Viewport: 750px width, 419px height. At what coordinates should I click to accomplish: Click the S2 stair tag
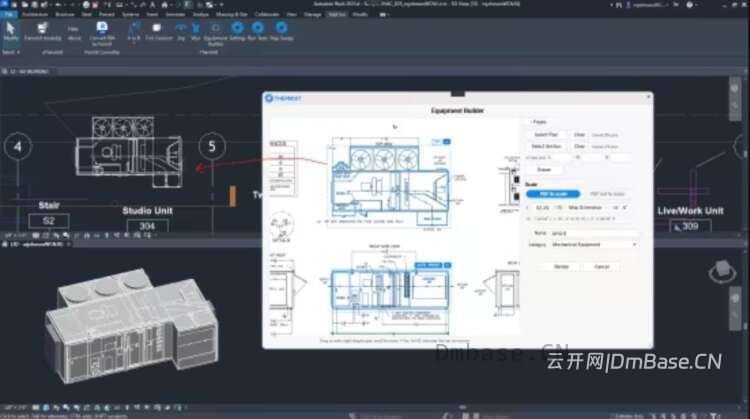[x=49, y=221]
